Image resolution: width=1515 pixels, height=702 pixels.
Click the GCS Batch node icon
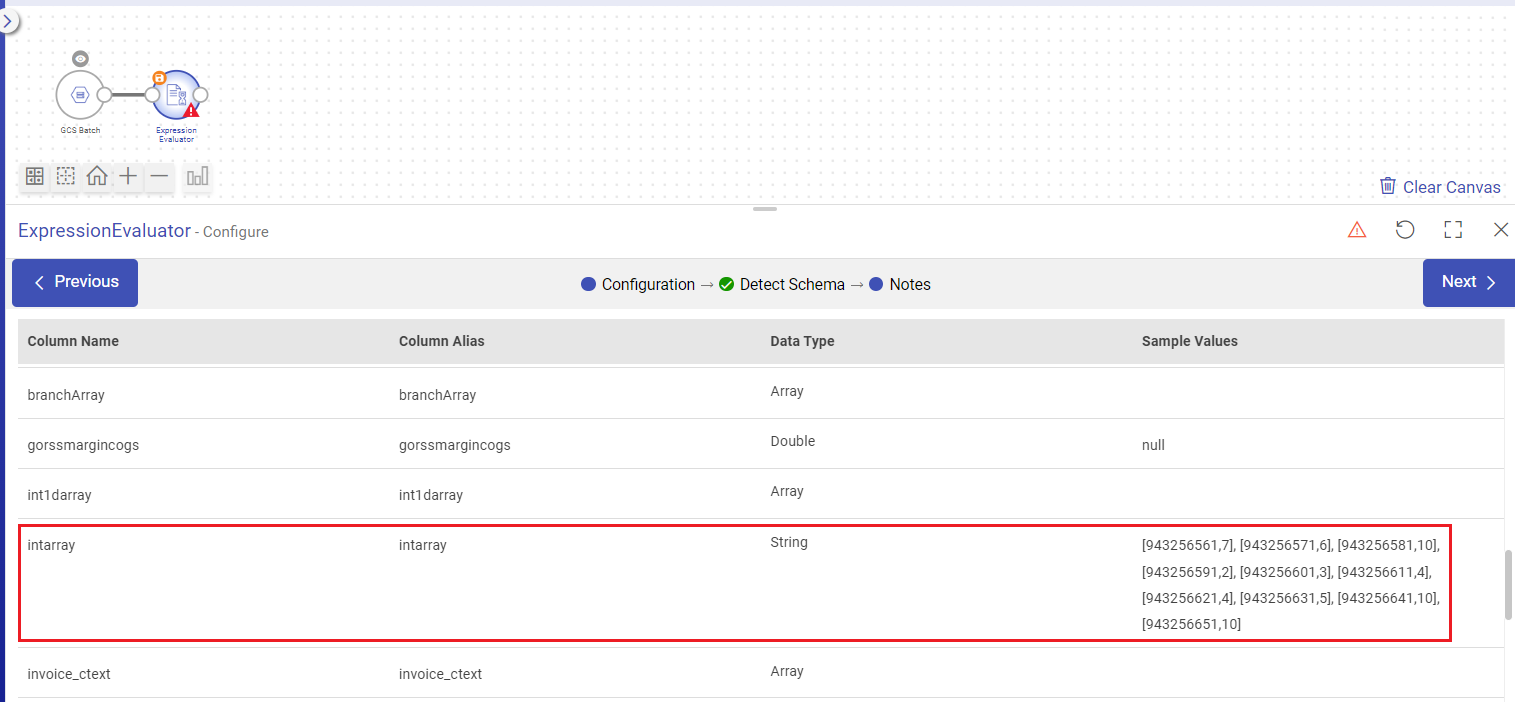point(80,95)
